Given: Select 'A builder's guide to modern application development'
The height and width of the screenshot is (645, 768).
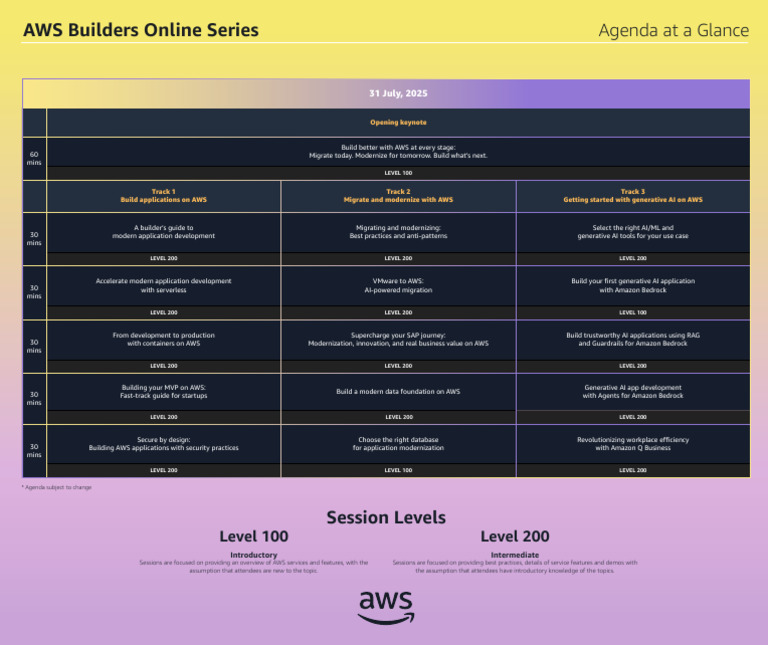Looking at the screenshot, I should [x=164, y=232].
